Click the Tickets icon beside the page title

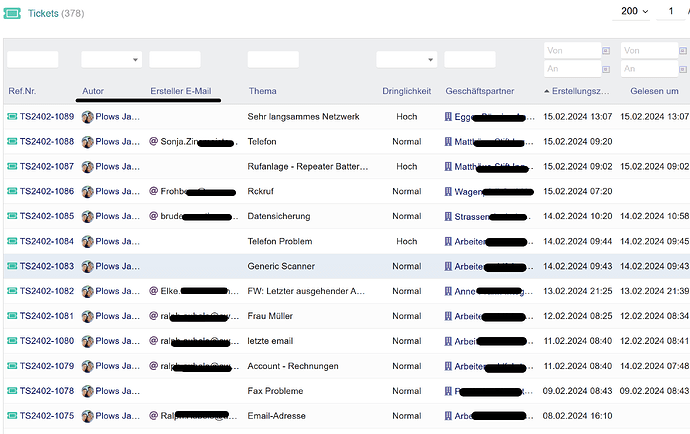pyautogui.click(x=12, y=14)
